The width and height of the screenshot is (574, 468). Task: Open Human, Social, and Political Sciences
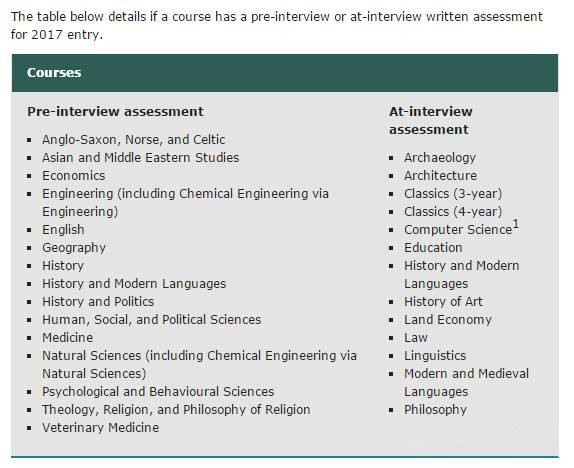click(152, 319)
